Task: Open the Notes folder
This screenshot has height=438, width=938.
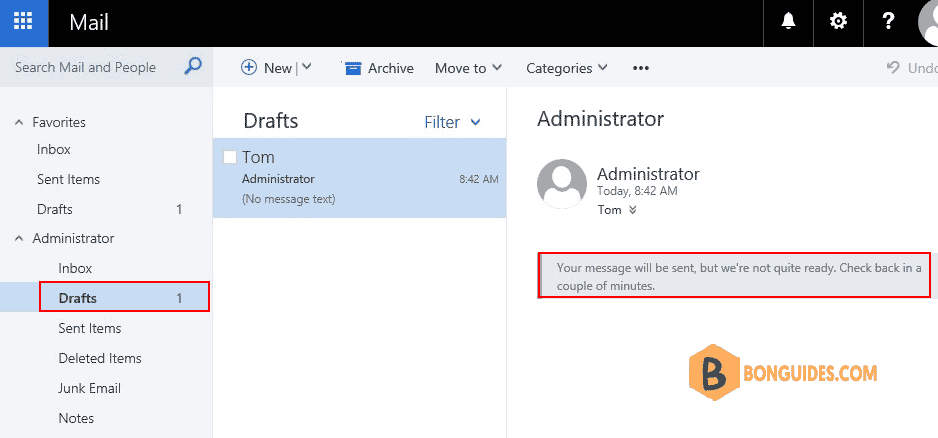Action: pyautogui.click(x=76, y=418)
